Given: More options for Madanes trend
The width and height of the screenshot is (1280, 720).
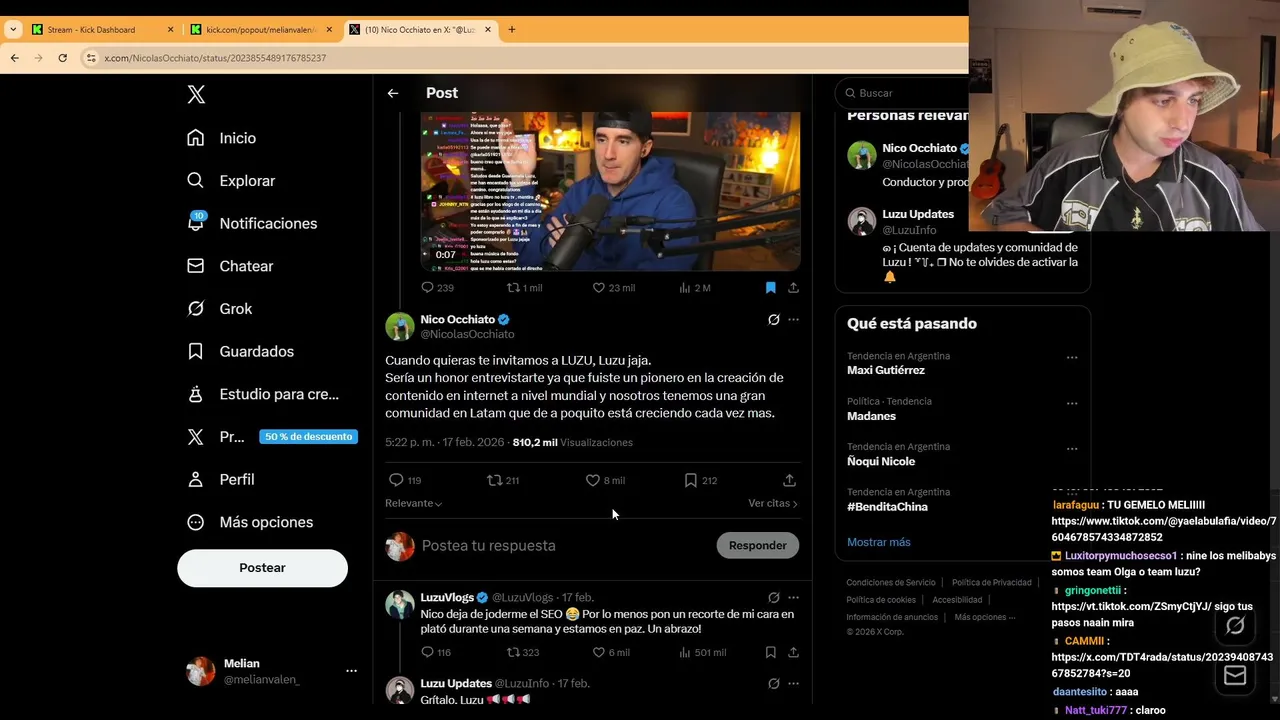Looking at the screenshot, I should pyautogui.click(x=1072, y=404).
